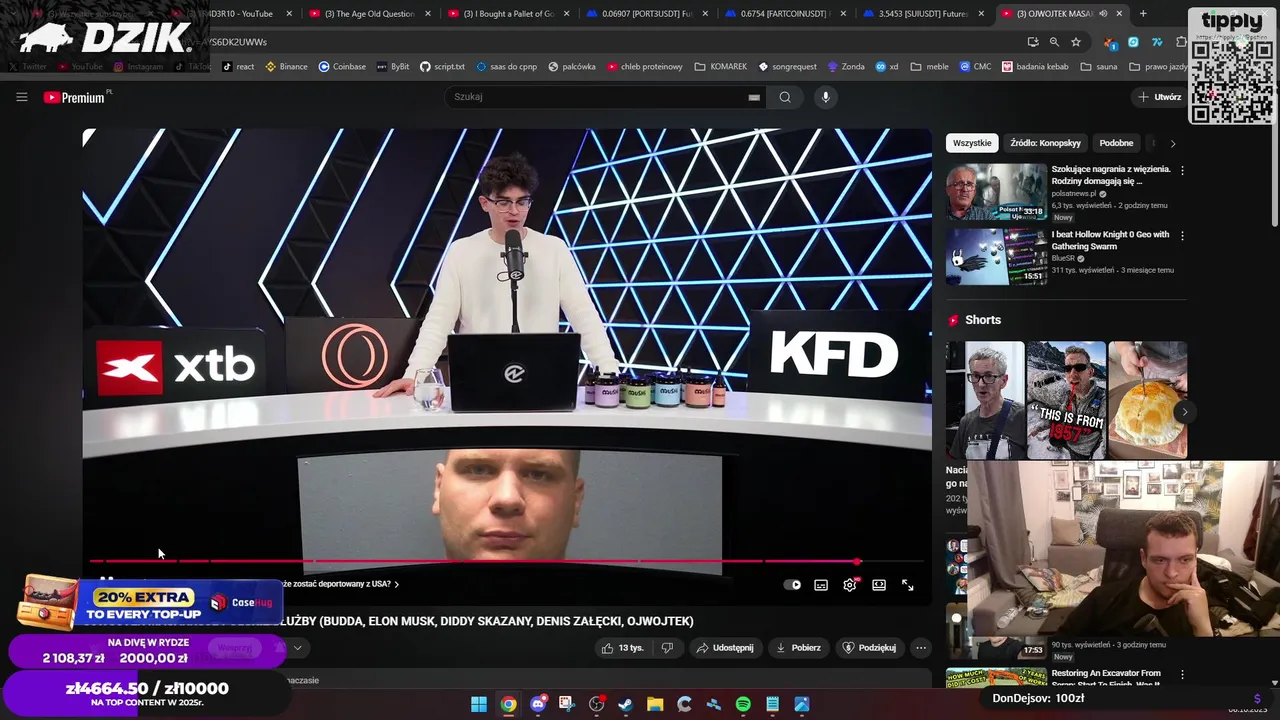Bookmark this page with the star icon
Viewport: 1280px width, 720px height.
pos(1076,42)
